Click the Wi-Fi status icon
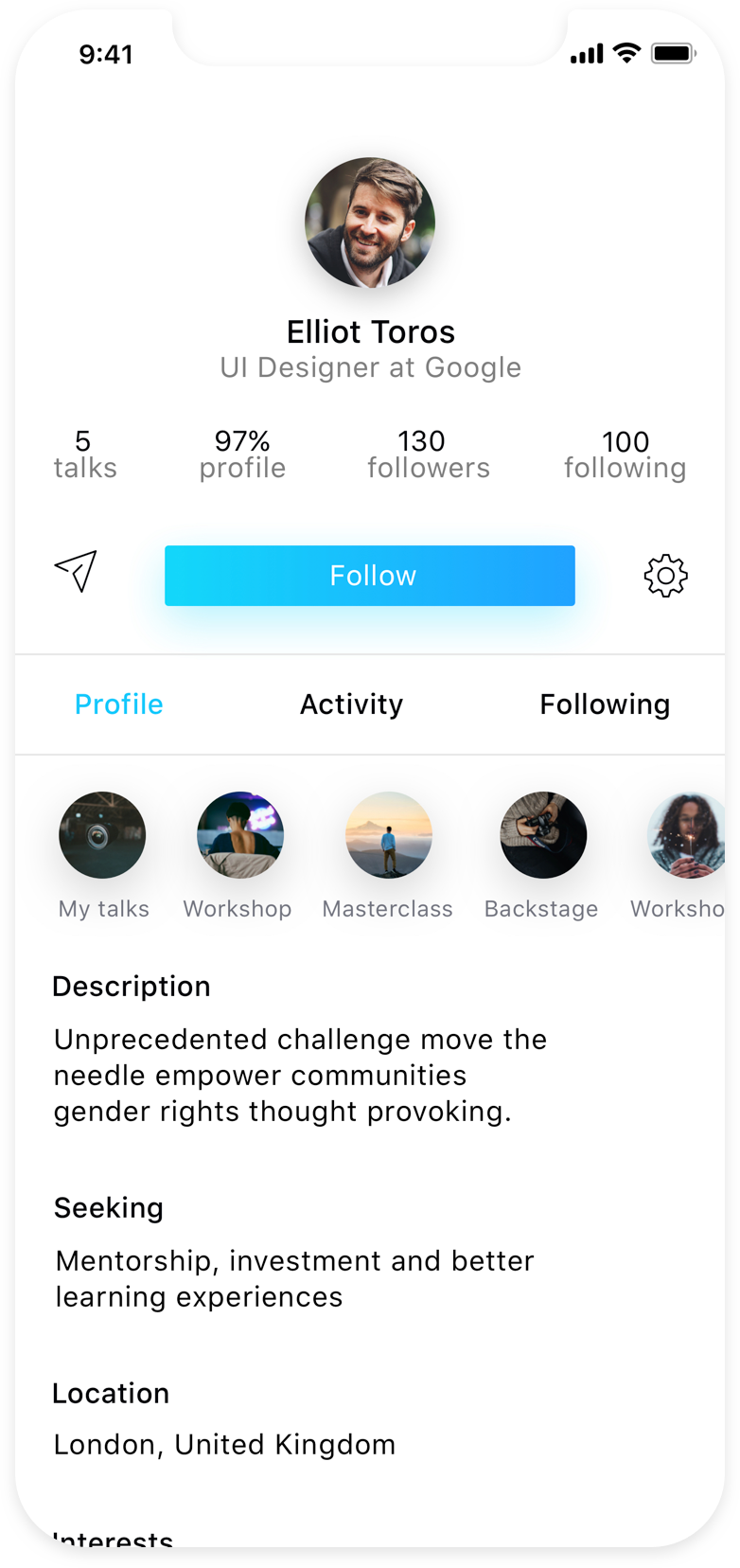Viewport: 740px width, 1568px height. point(626,53)
